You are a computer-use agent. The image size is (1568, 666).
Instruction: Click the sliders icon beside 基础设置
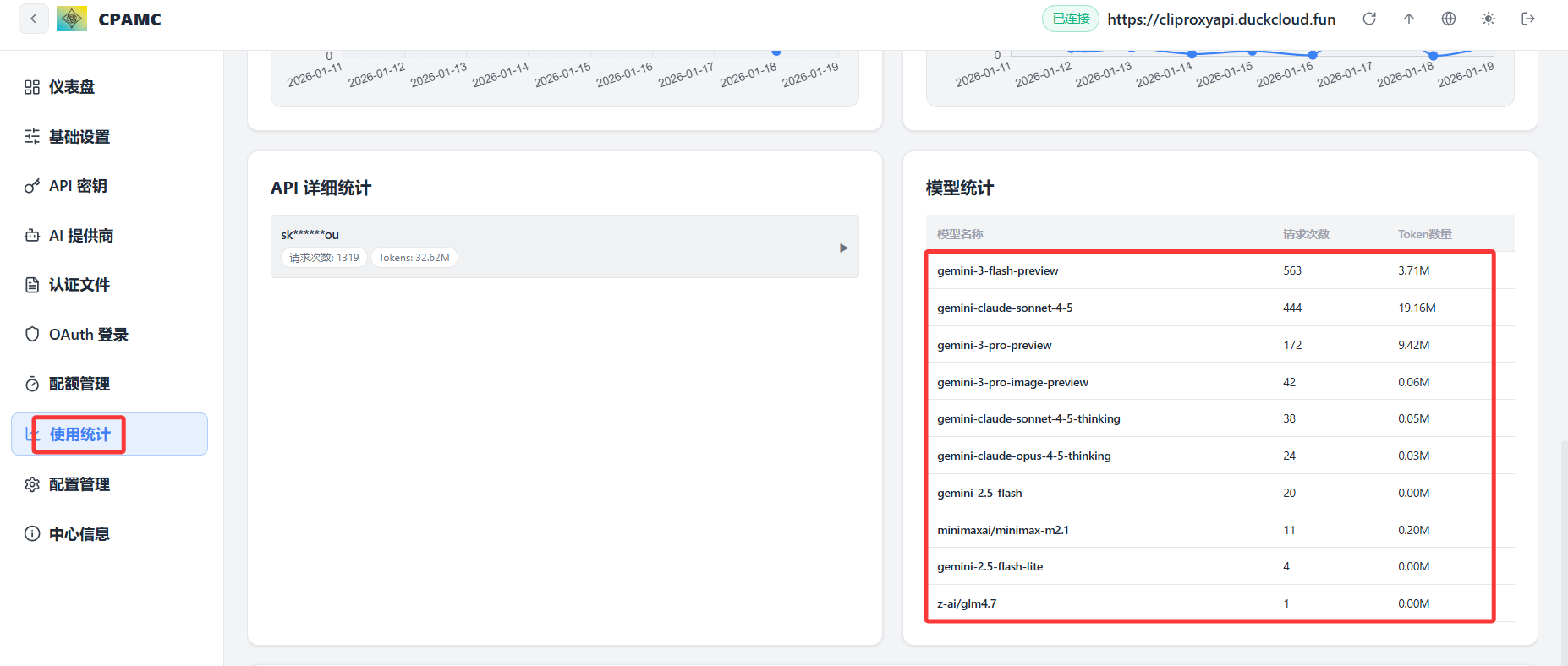pyautogui.click(x=32, y=137)
